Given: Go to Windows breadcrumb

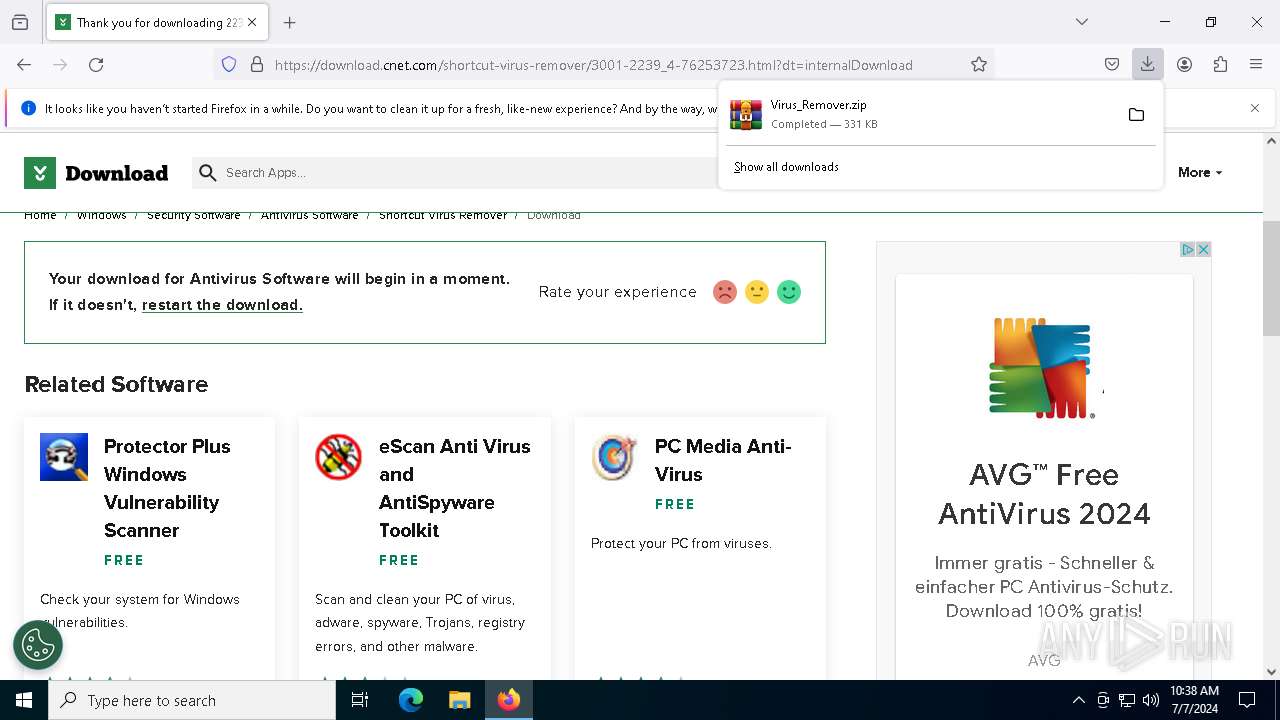Looking at the screenshot, I should (x=102, y=215).
